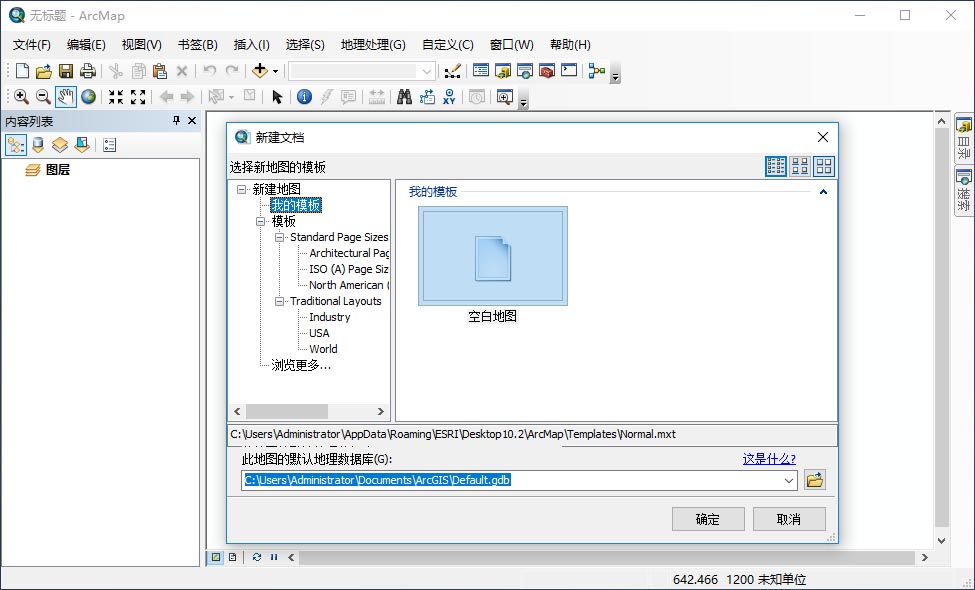Click the Go To XY icon
Screen dimensions: 975x590
point(449,97)
